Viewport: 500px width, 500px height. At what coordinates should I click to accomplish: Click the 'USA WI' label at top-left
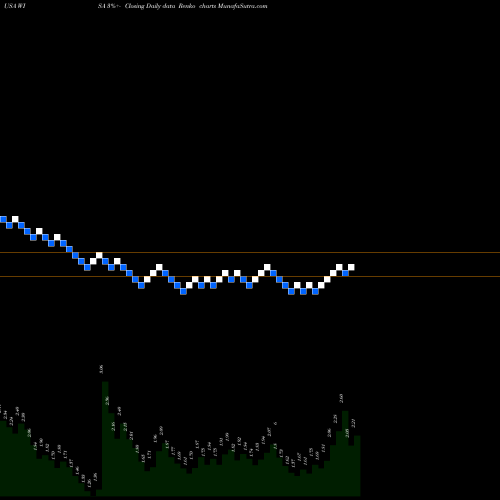[x=15, y=6]
